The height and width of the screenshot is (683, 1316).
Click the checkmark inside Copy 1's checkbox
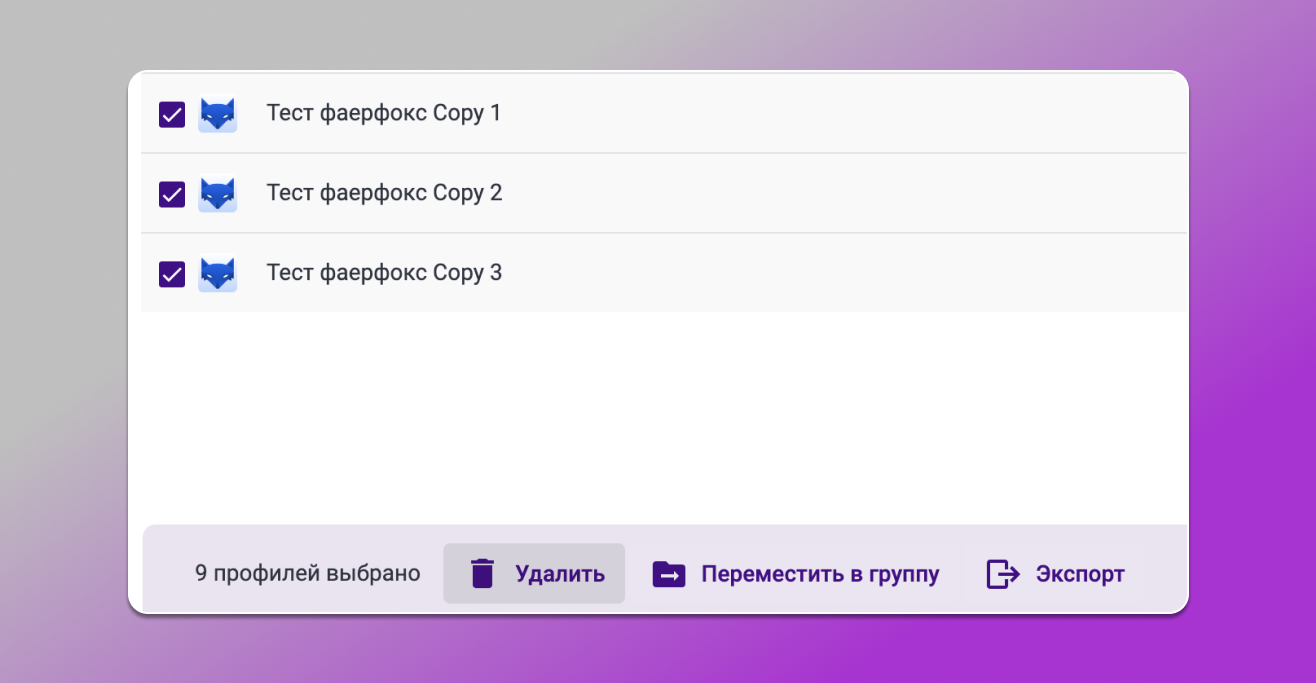point(171,114)
